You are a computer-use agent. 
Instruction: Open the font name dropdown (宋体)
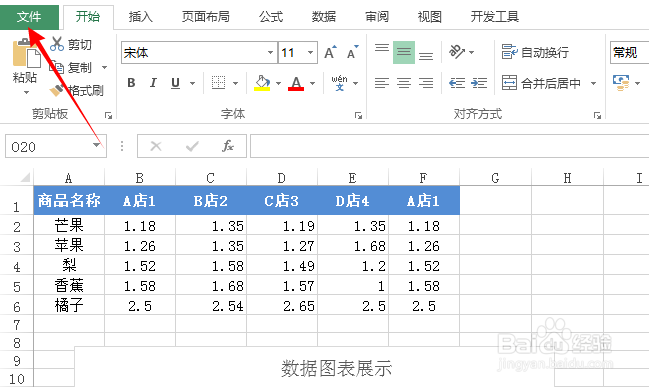tap(270, 53)
